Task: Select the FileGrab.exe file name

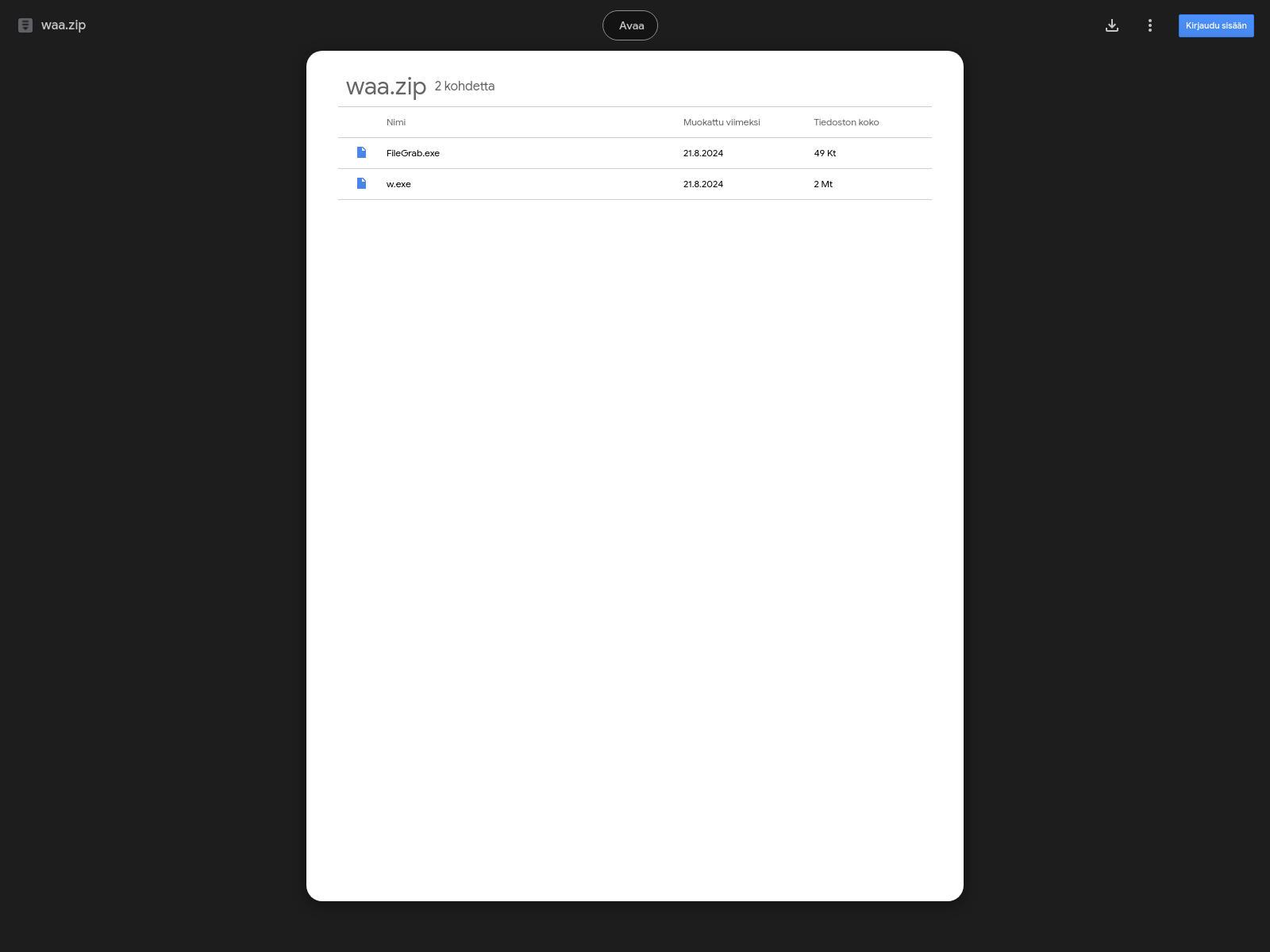Action: tap(413, 153)
